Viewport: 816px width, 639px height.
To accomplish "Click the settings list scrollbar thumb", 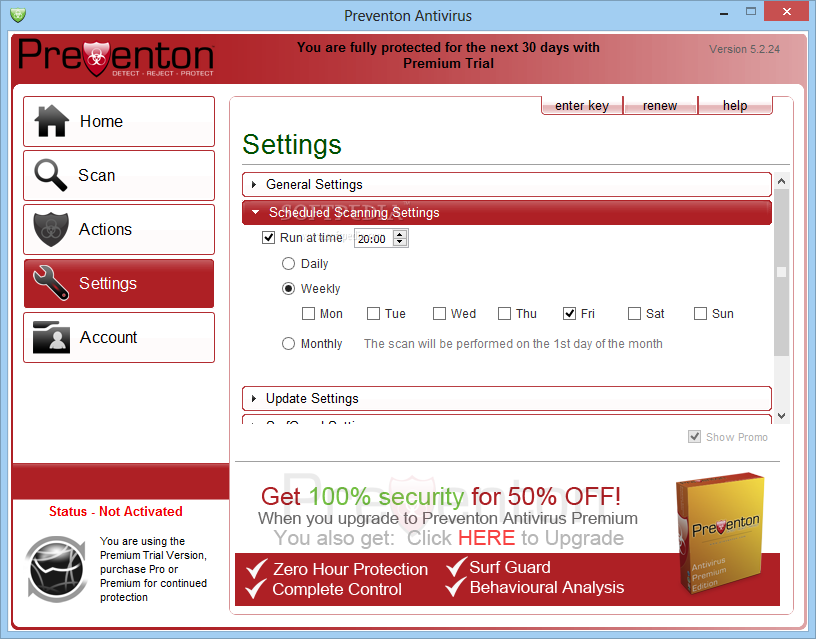I will pyautogui.click(x=781, y=272).
